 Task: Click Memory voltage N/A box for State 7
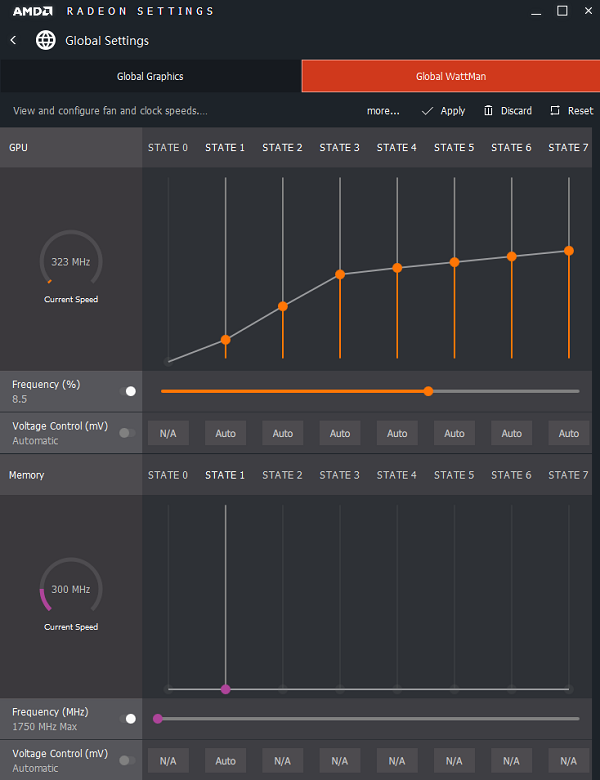tap(569, 761)
